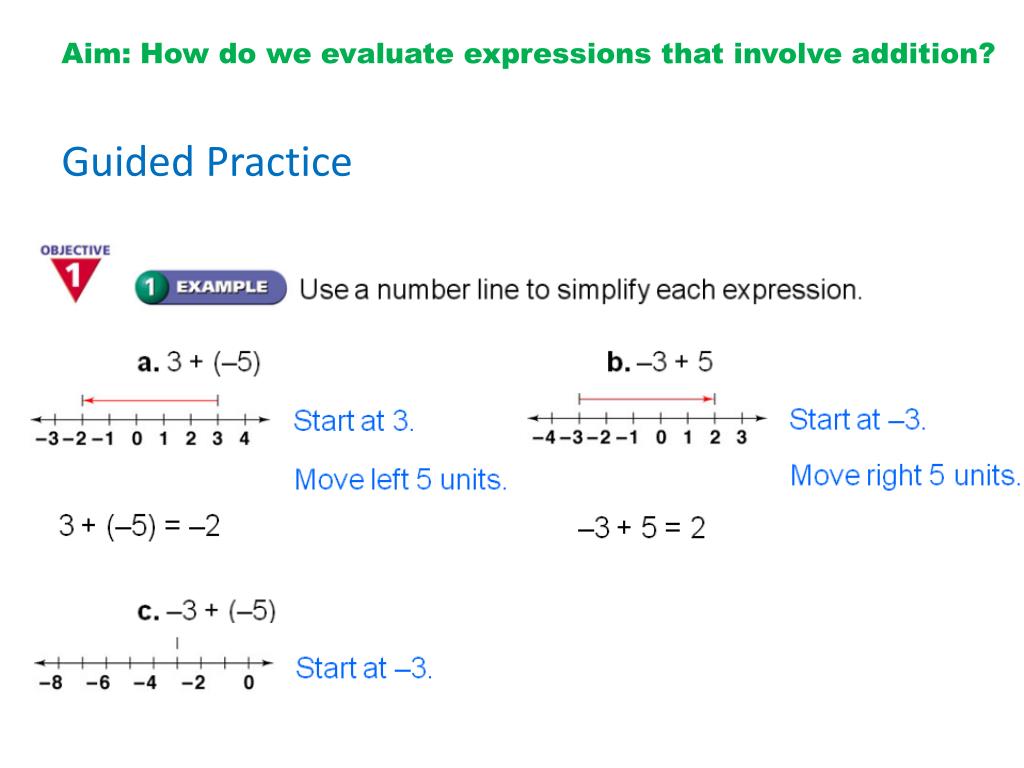The image size is (1024, 768).
Task: Click the red left-pointing arrow above number line a
Action: coord(150,400)
